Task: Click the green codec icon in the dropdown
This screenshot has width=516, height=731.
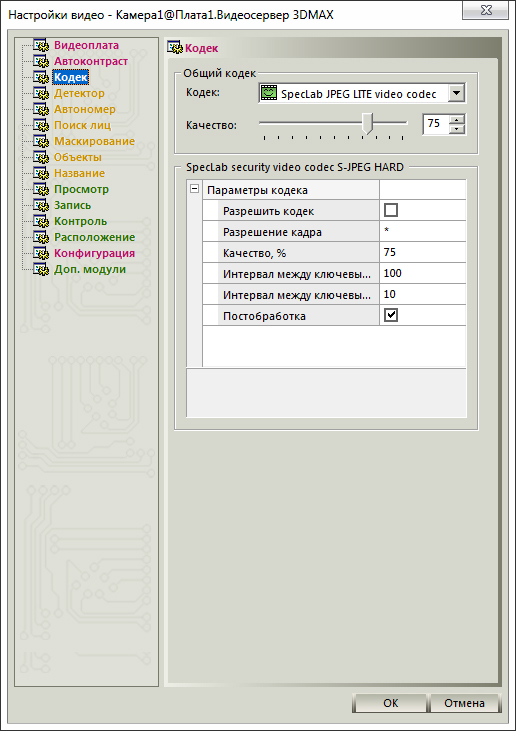Action: (x=268, y=93)
